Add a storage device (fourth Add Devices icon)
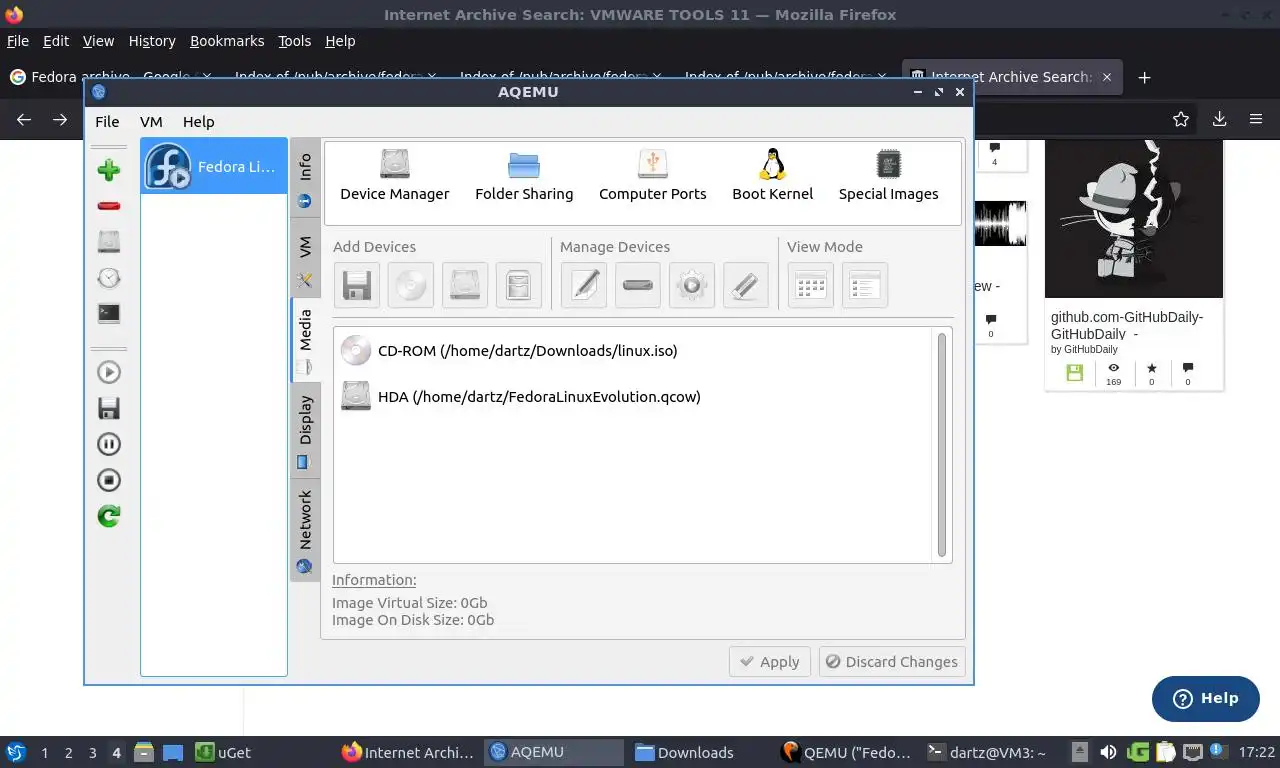 (x=519, y=286)
